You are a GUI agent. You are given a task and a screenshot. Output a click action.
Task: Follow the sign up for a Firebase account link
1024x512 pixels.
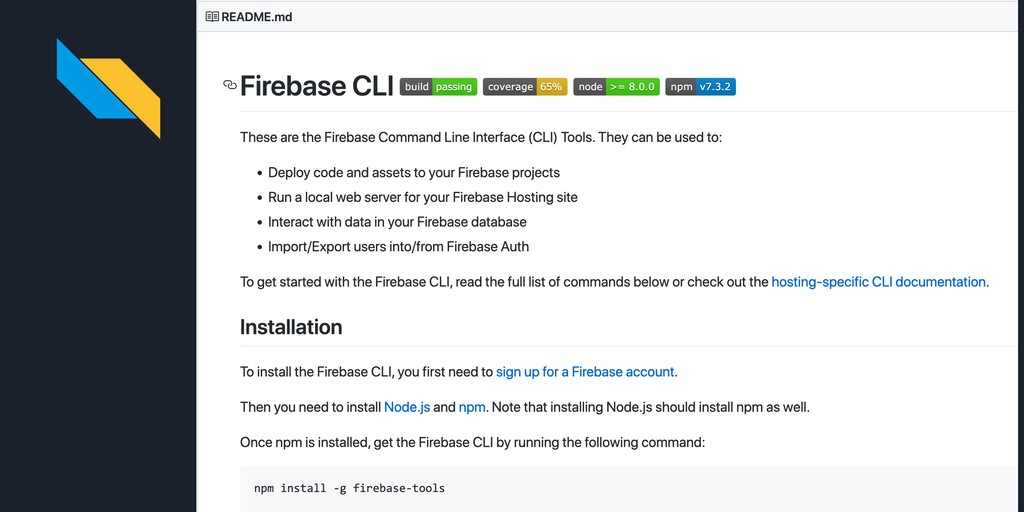585,372
